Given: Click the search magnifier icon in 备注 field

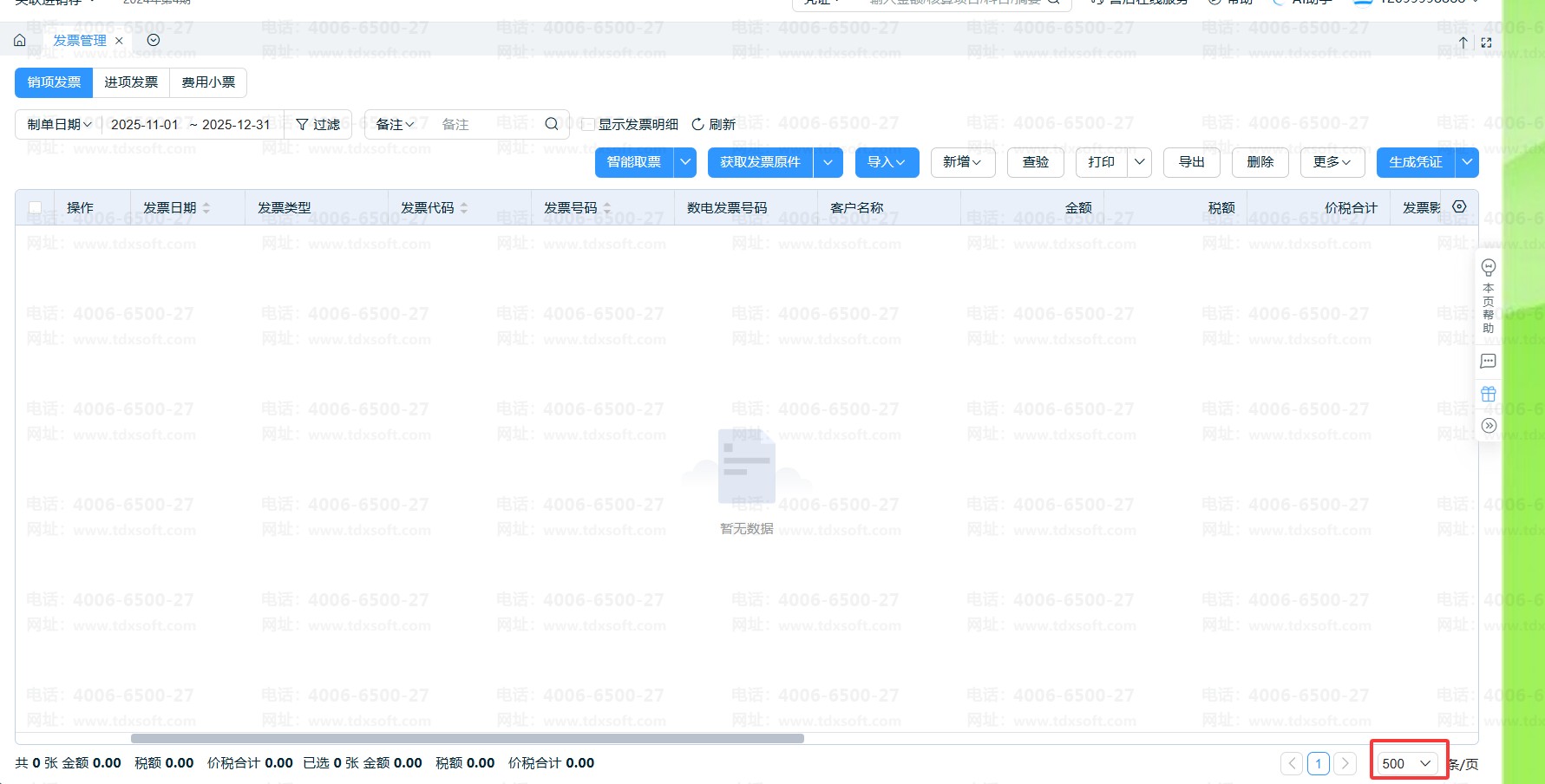Looking at the screenshot, I should [551, 124].
